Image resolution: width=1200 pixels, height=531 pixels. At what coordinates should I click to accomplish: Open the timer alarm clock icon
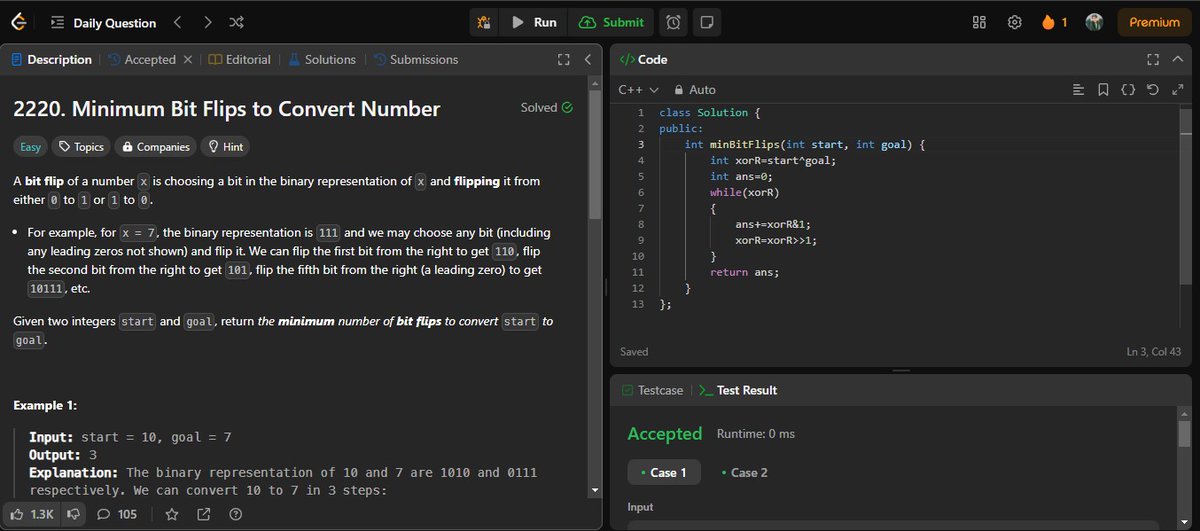tap(674, 22)
